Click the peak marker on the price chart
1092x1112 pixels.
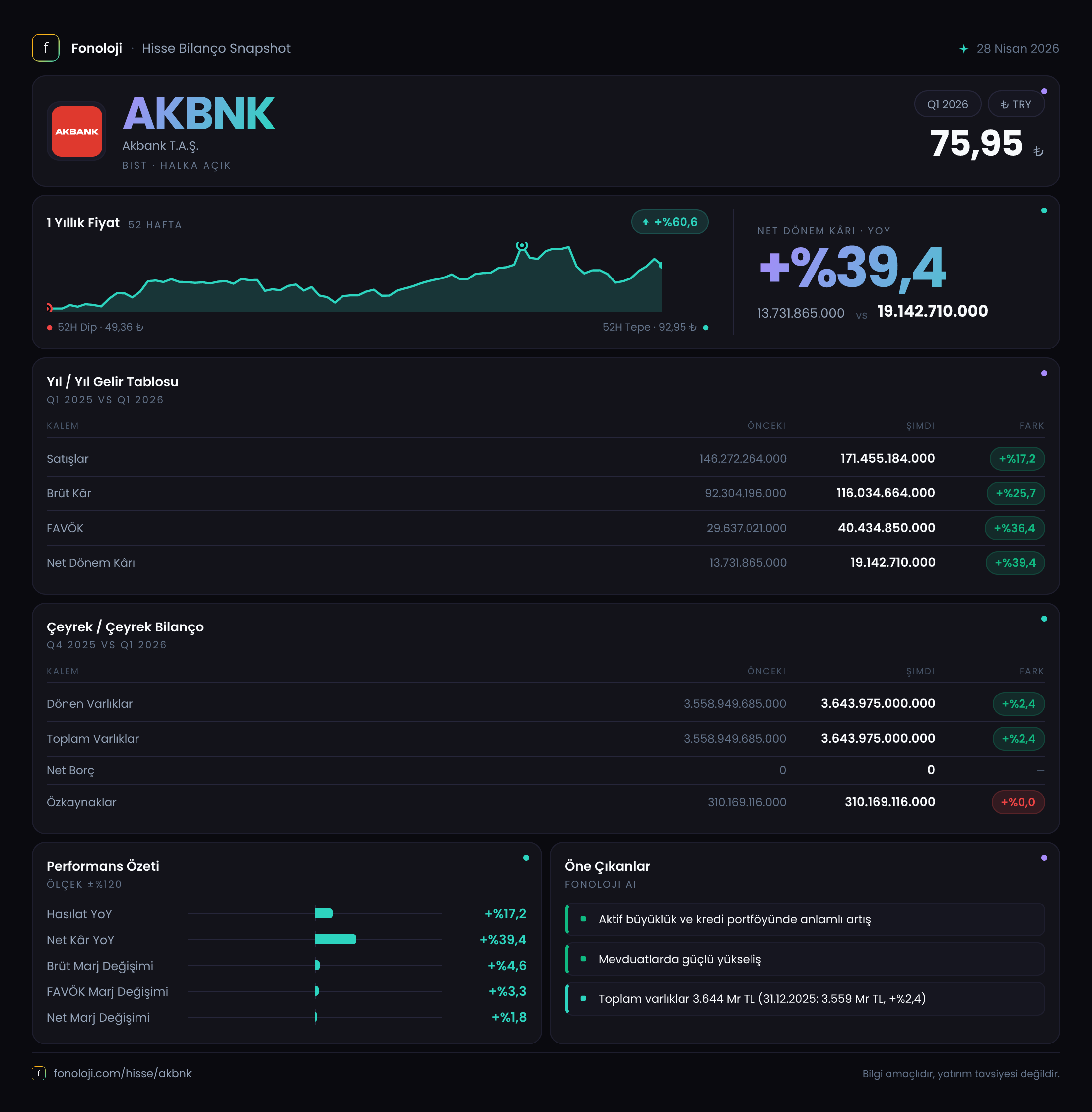tap(521, 245)
